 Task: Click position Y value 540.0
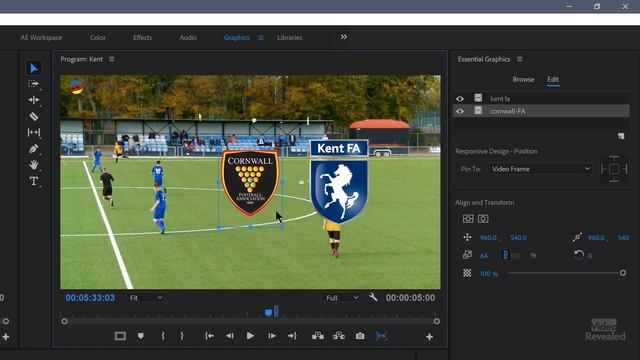(x=518, y=238)
